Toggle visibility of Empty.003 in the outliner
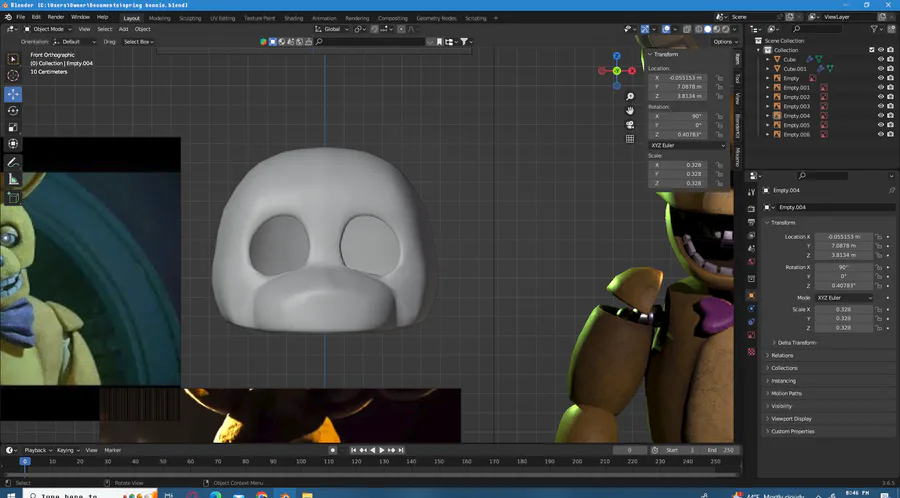Viewport: 900px width, 498px height. 881,106
